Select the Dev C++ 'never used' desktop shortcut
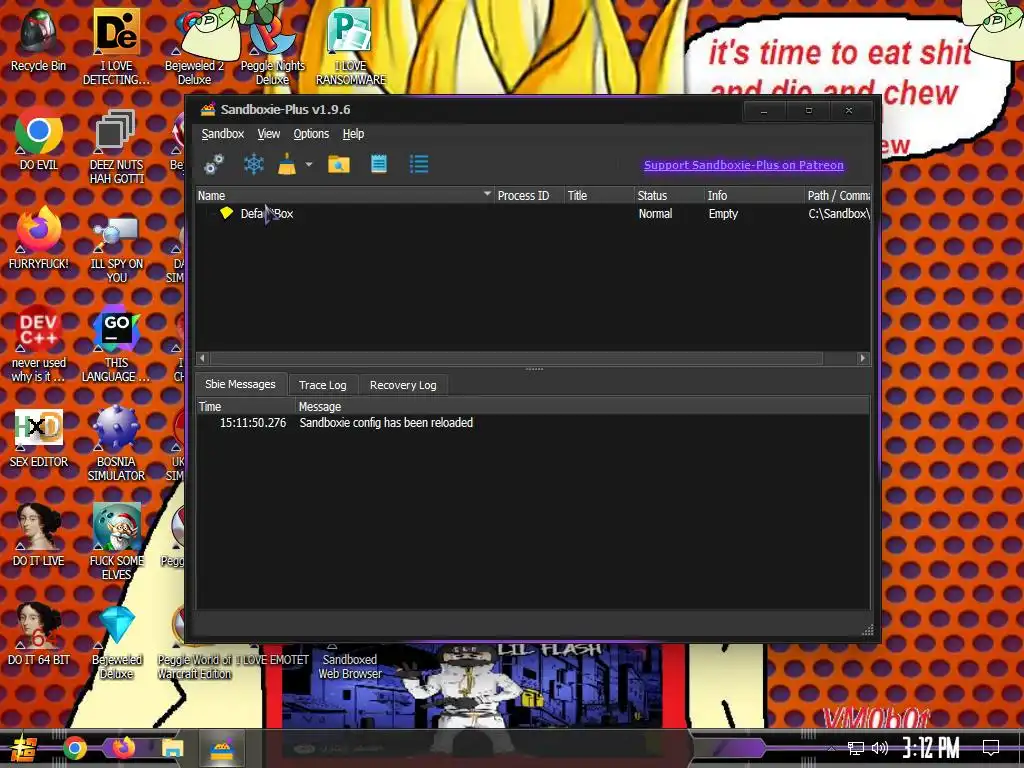The width and height of the screenshot is (1024, 768). click(39, 344)
